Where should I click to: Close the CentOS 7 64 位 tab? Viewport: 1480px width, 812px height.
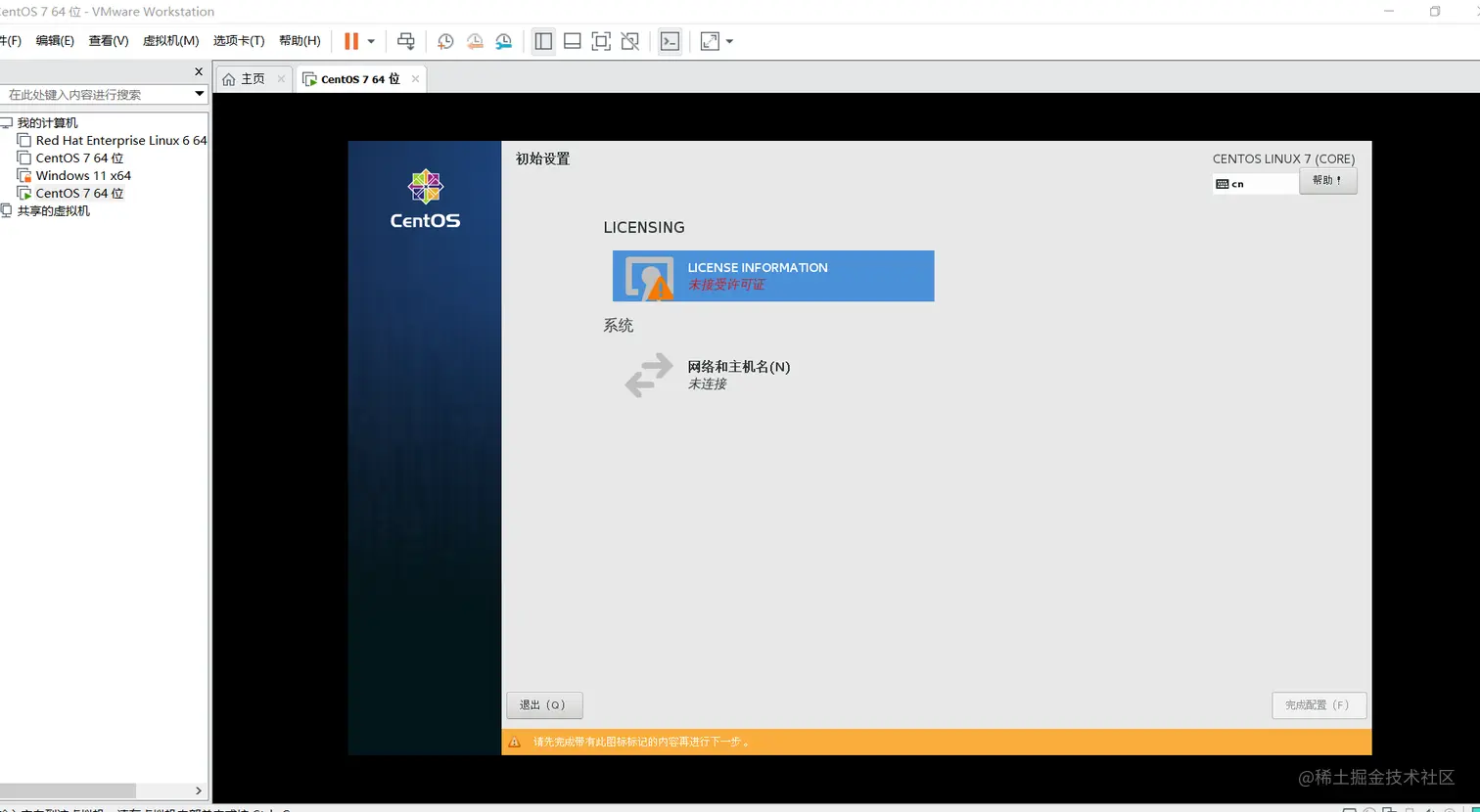415,79
